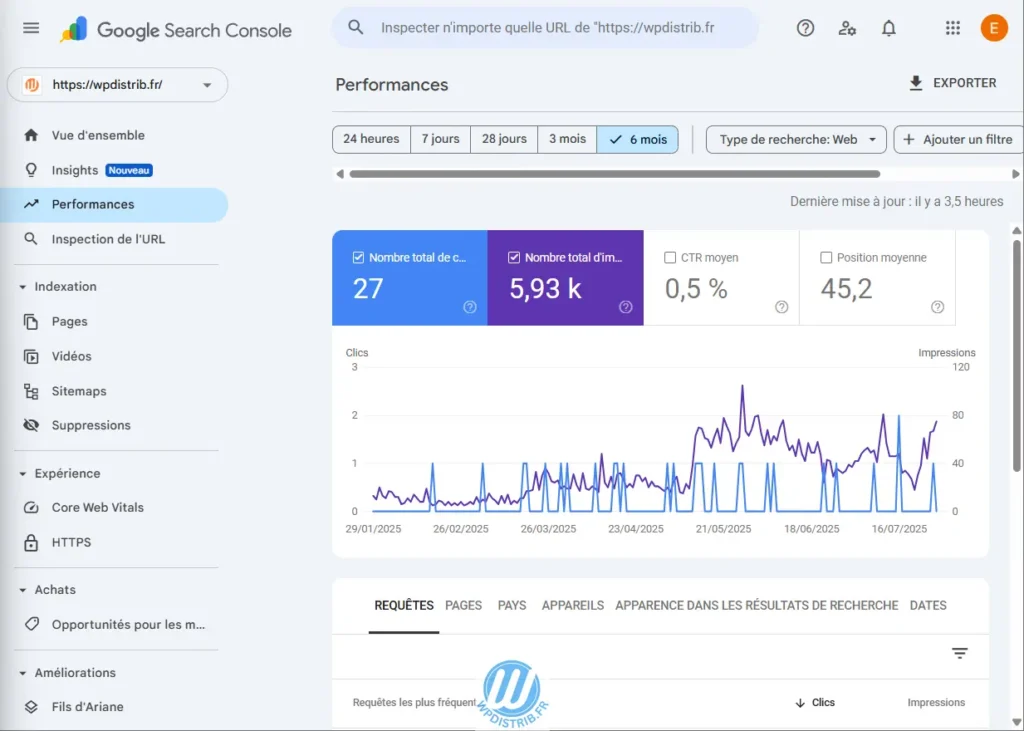Image resolution: width=1024 pixels, height=731 pixels.
Task: Switch to the PAYS tab
Action: tap(512, 606)
